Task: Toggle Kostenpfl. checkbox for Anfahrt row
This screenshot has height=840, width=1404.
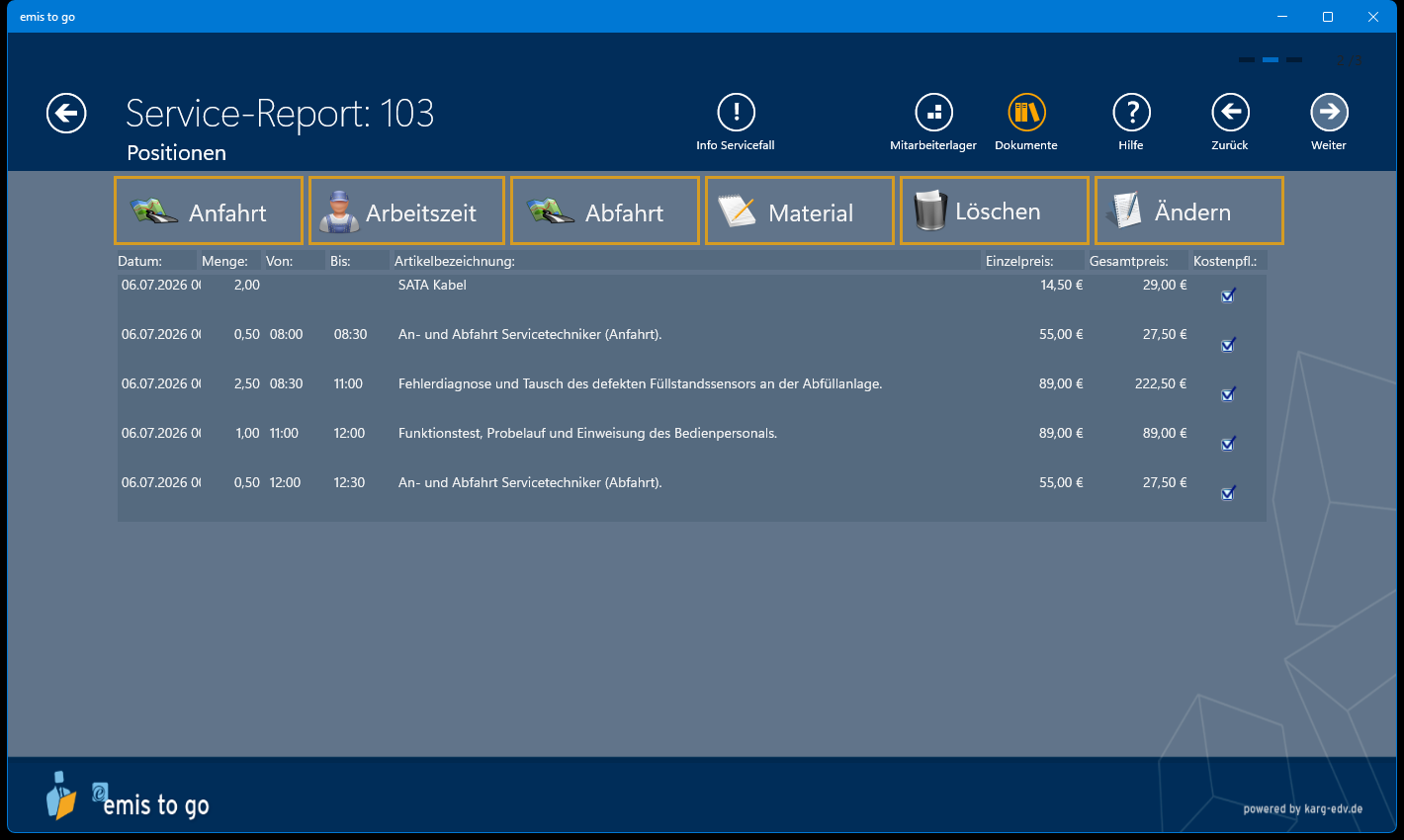Action: (1228, 344)
